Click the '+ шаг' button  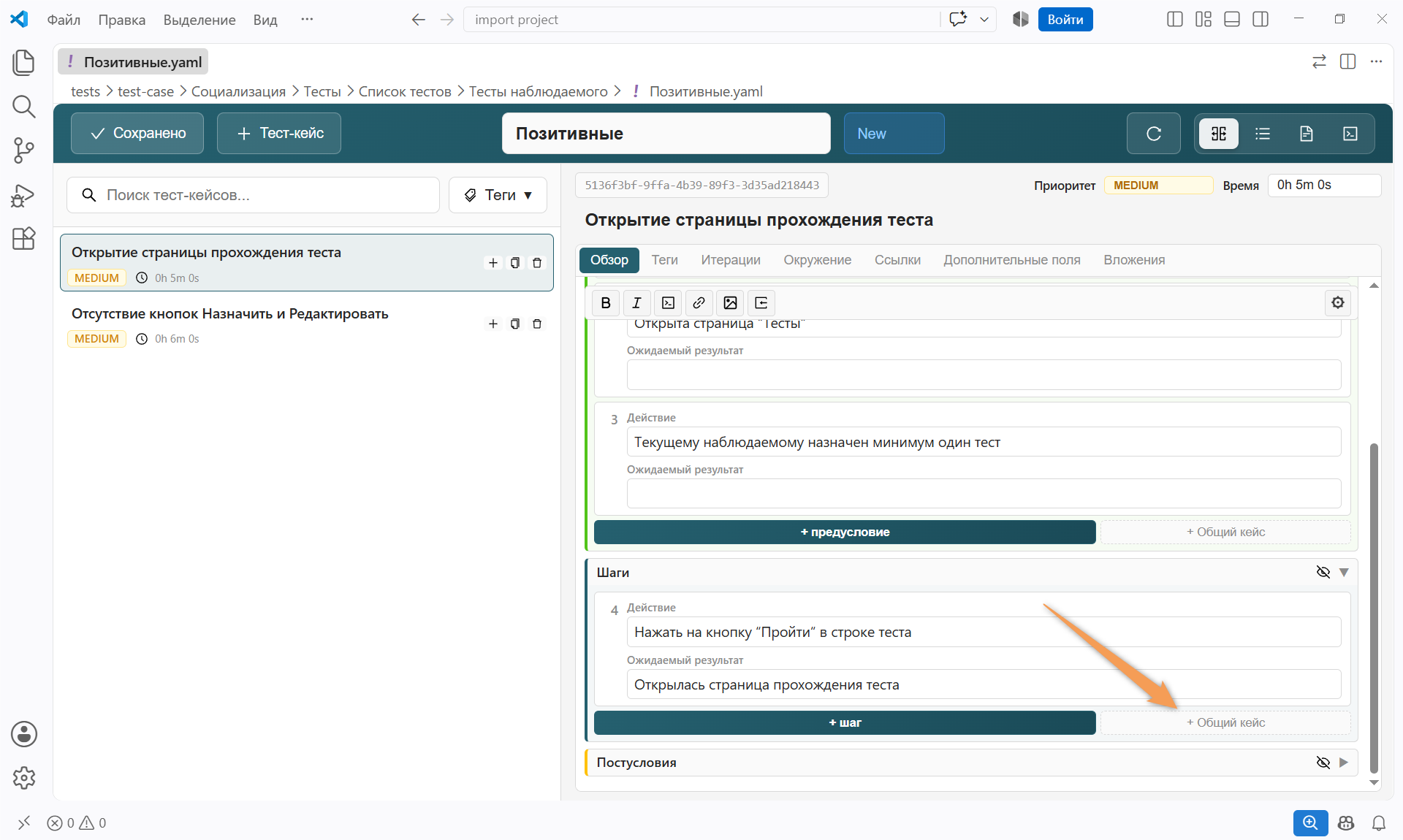pos(845,722)
